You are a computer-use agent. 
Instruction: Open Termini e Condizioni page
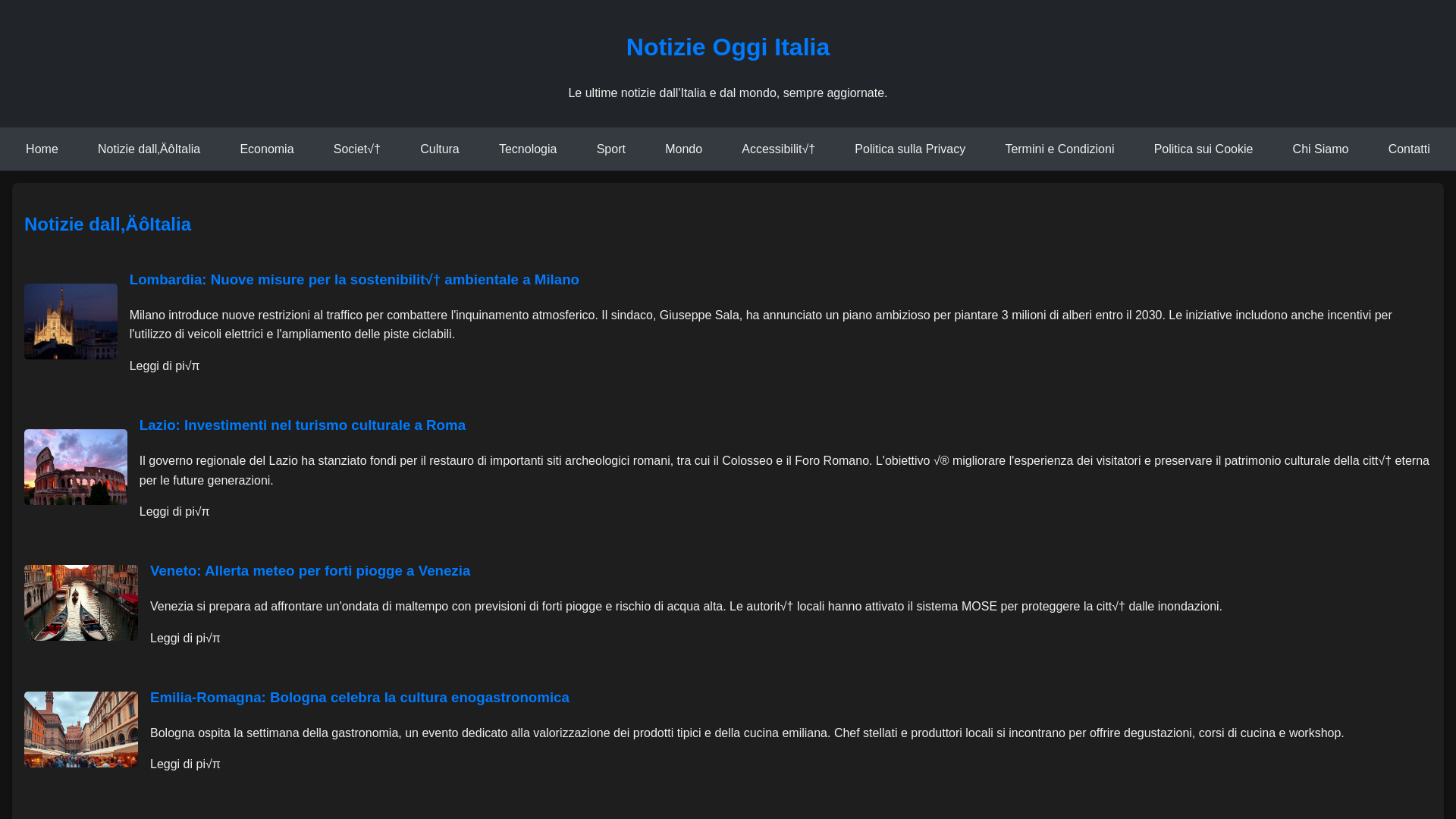click(x=1059, y=149)
